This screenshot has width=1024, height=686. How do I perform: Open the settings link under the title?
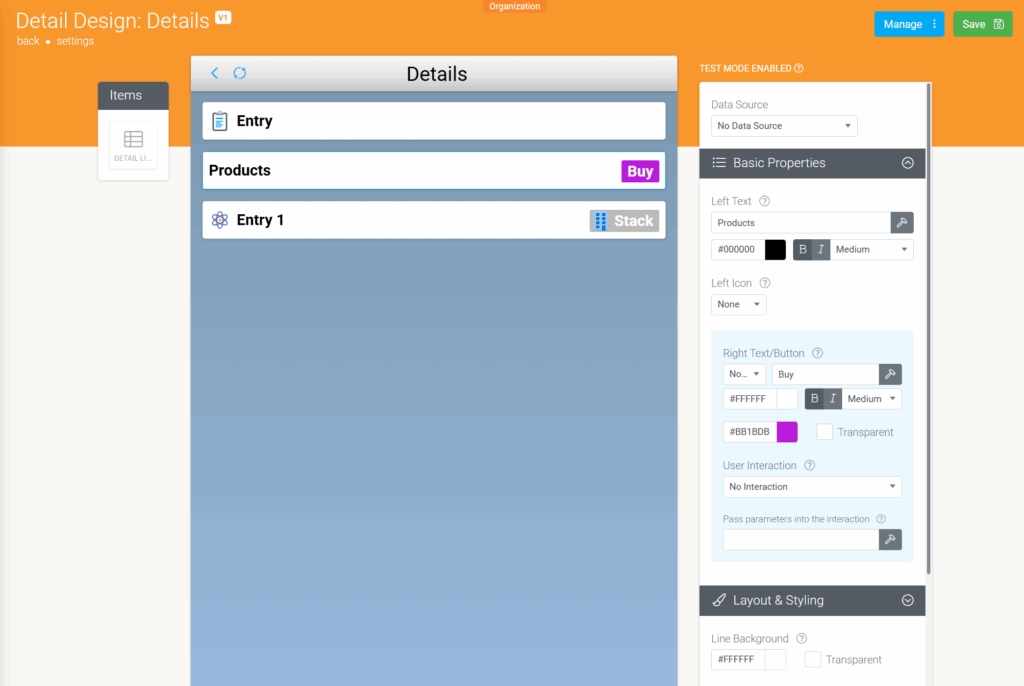[x=75, y=41]
